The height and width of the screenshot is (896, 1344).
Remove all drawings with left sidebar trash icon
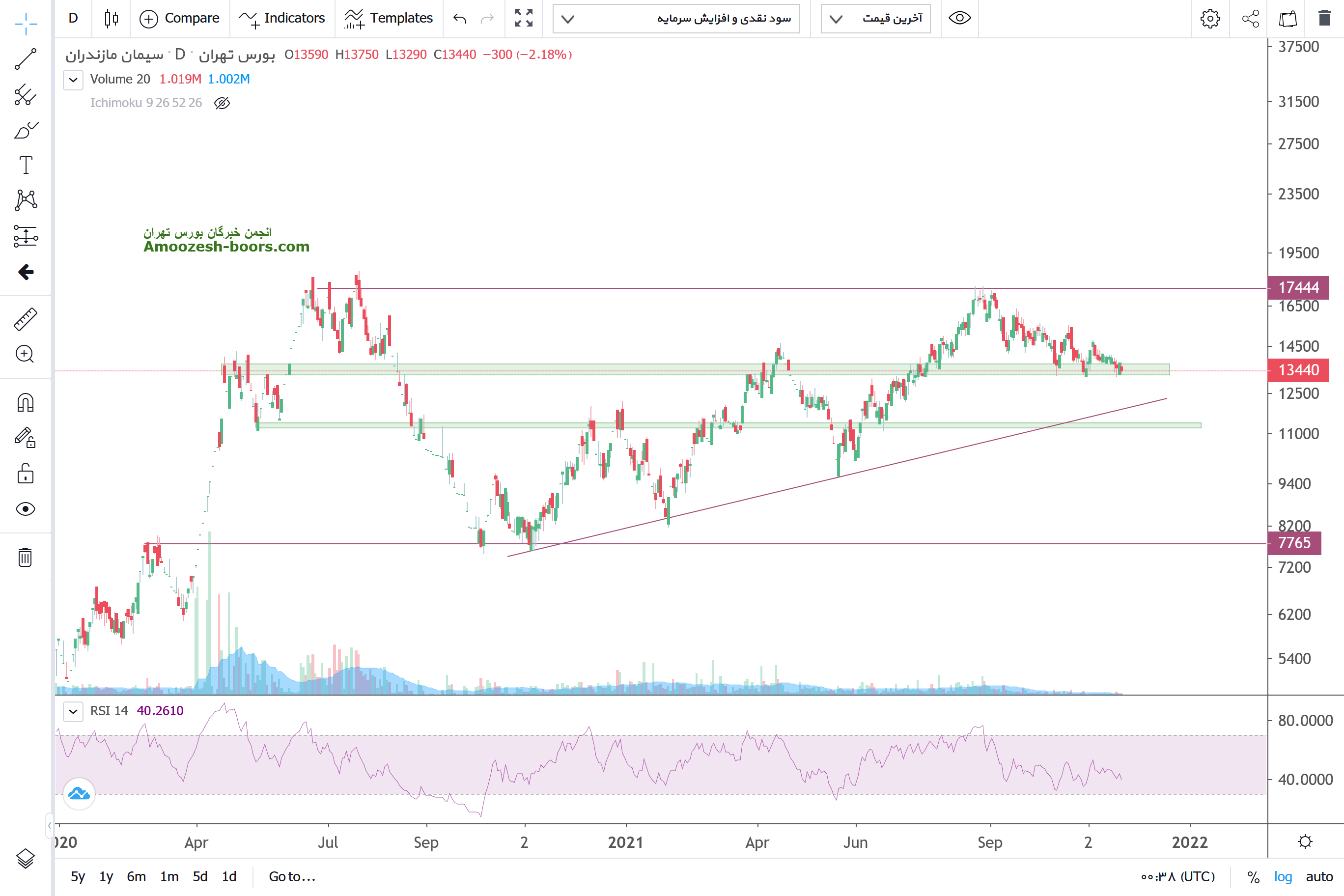25,557
